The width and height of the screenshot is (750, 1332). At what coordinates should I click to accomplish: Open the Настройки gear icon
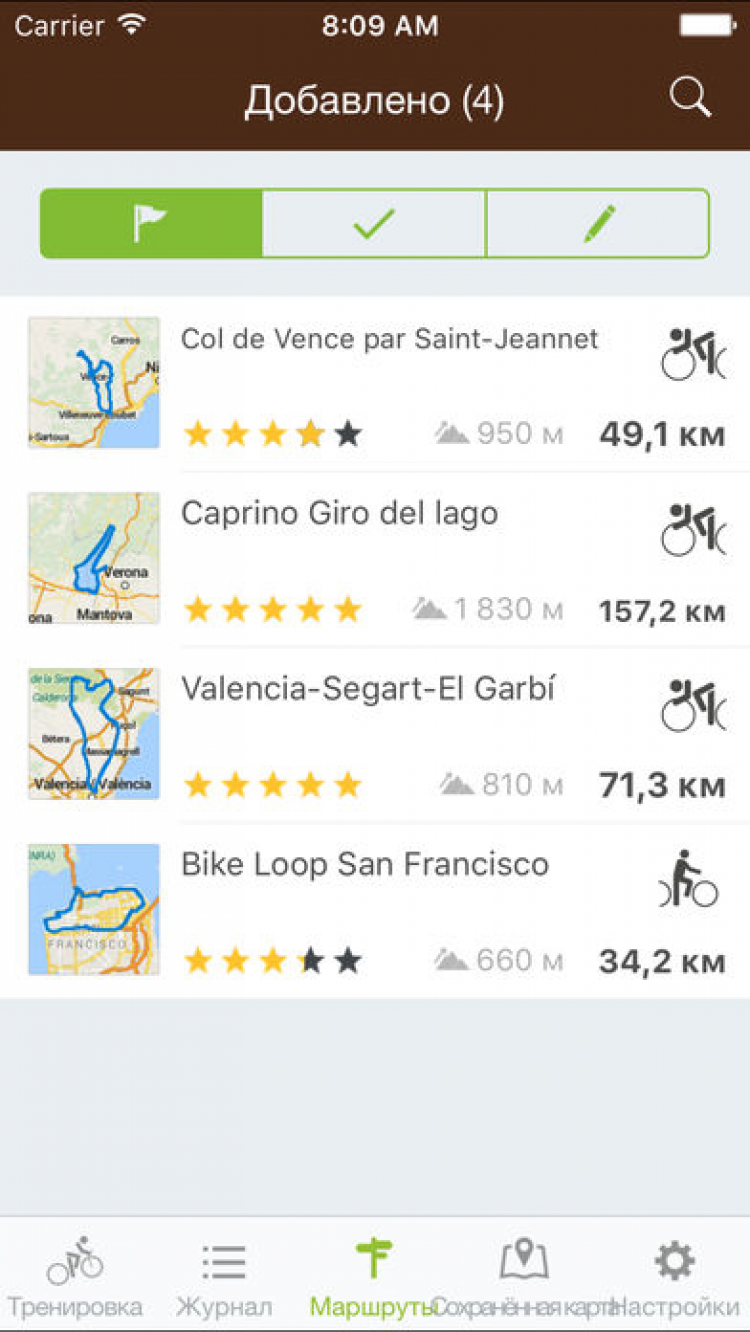674,1260
